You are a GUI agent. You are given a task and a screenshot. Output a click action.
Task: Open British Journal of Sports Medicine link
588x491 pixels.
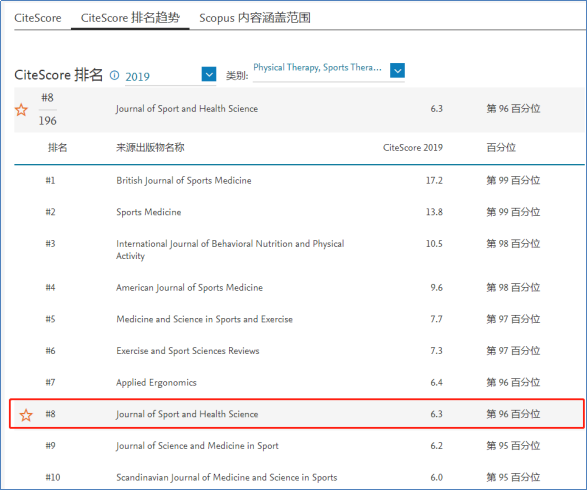pos(184,180)
